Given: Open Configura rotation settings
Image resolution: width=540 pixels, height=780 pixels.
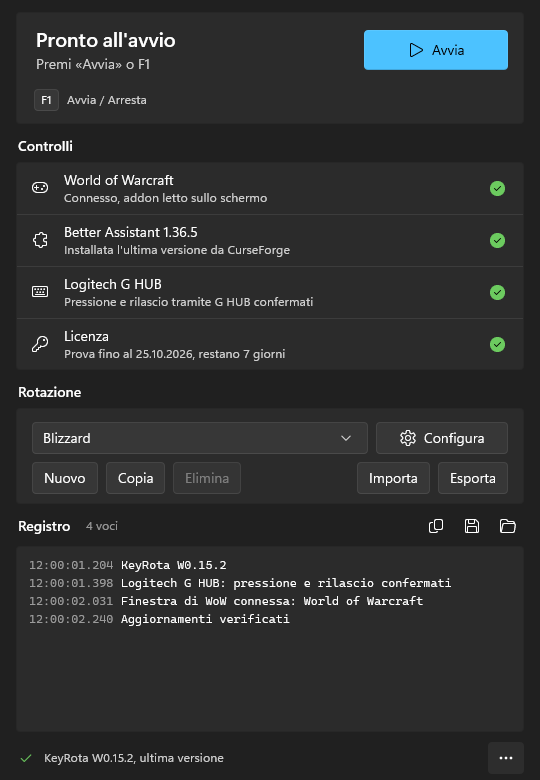Looking at the screenshot, I should click(x=442, y=438).
